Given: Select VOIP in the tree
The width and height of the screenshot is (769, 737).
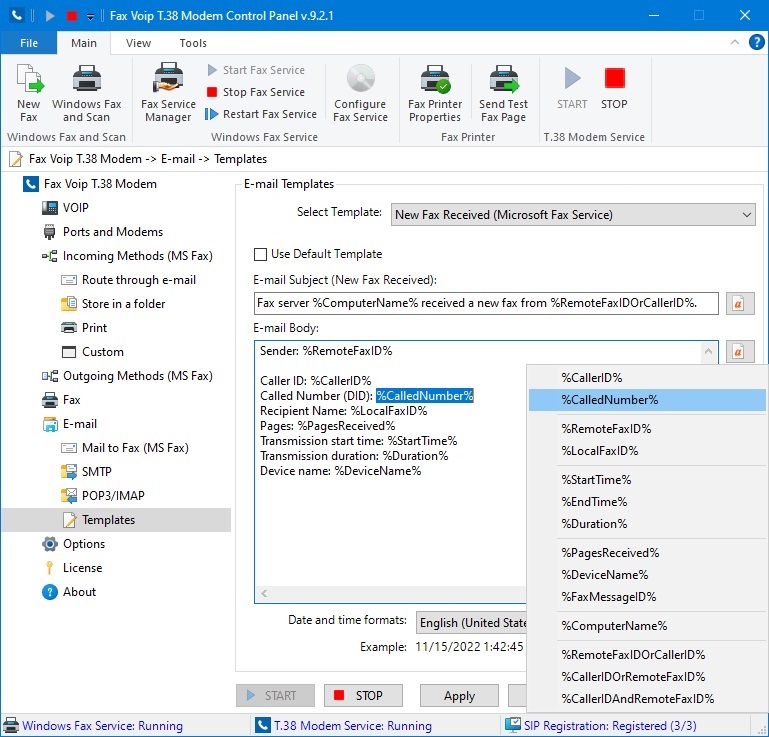Looking at the screenshot, I should coord(65,208).
